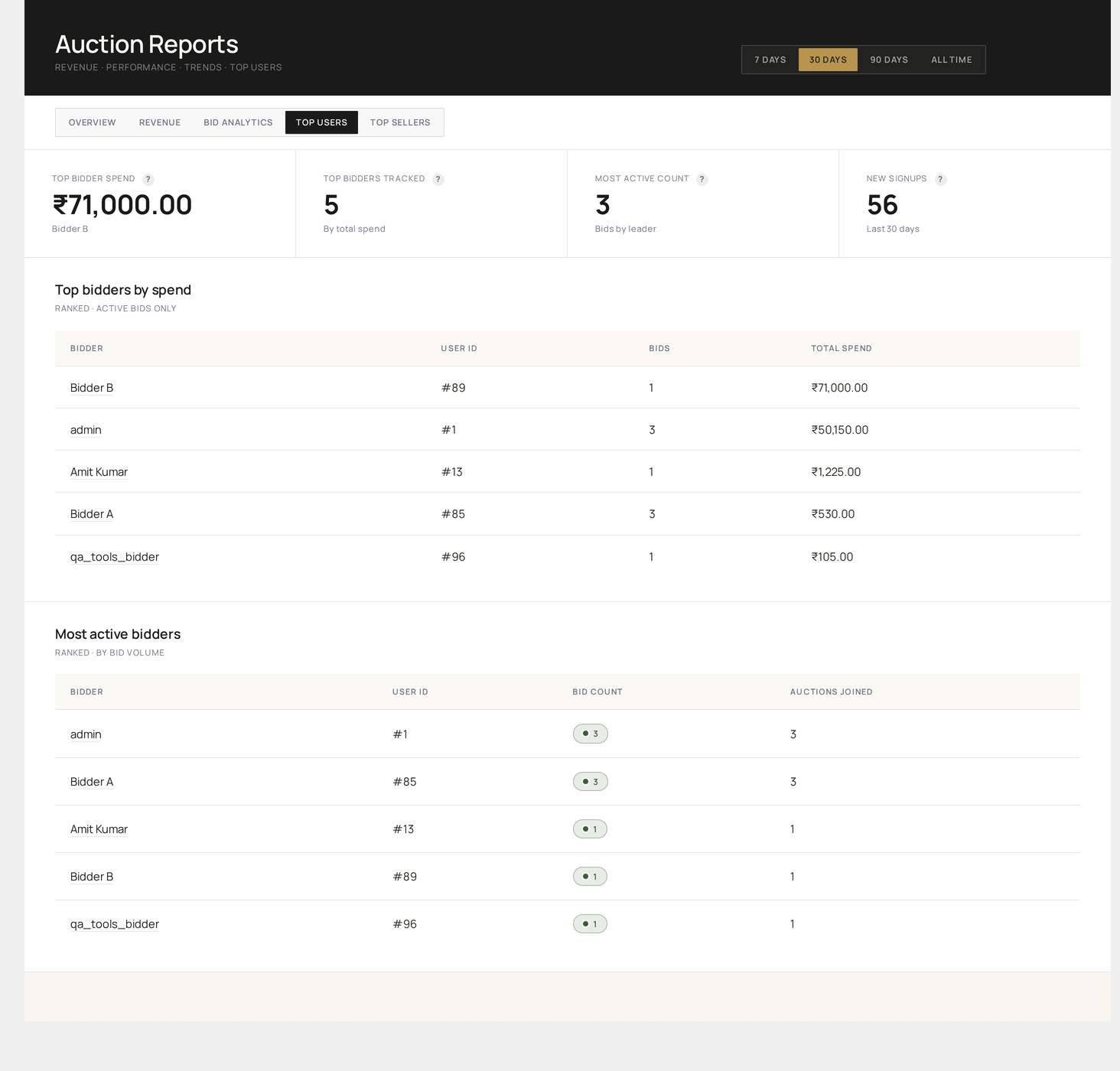Click bid count badge for user #96
Image resolution: width=1120 pixels, height=1071 pixels.
click(590, 924)
